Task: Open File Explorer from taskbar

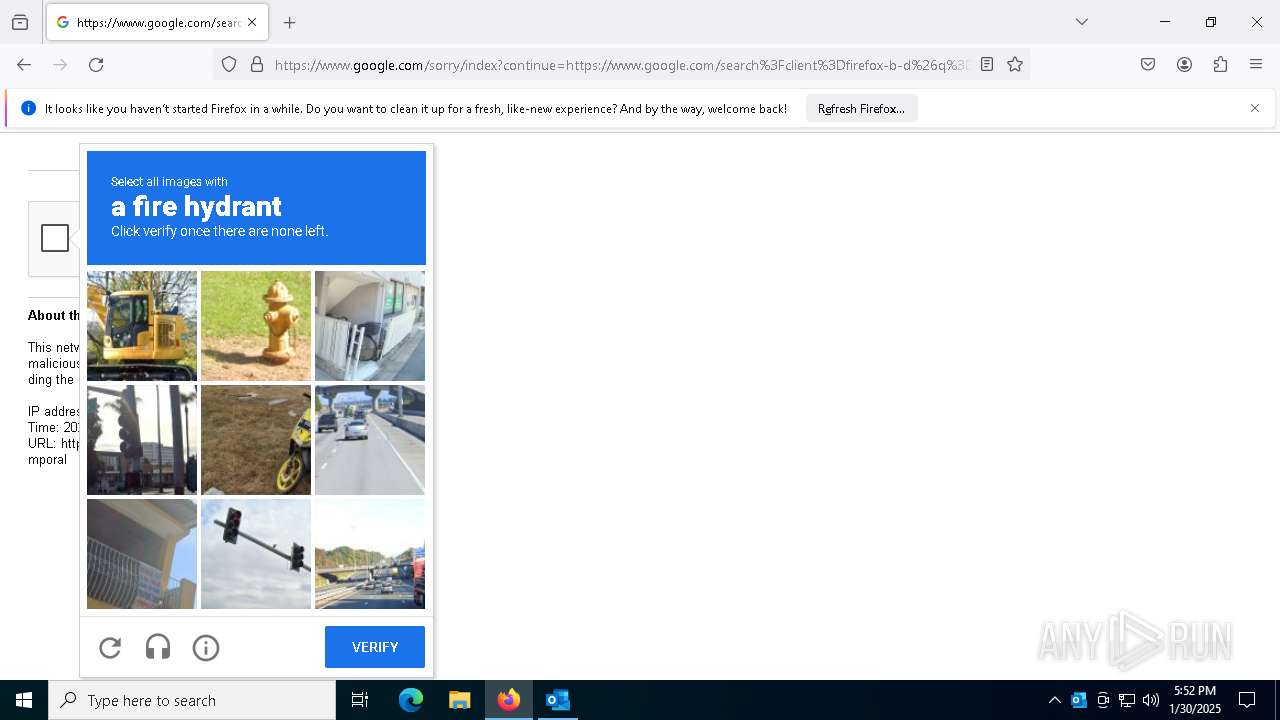Action: coord(459,700)
